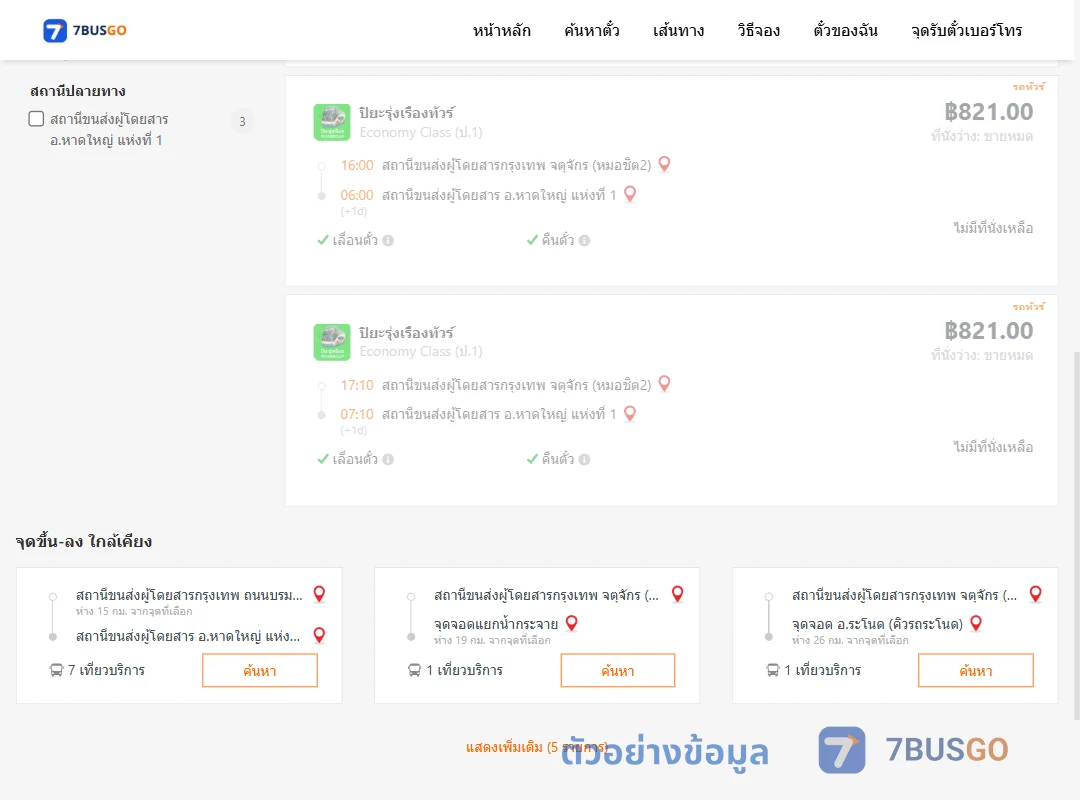Open the ค้นหาตั๋ว menu item

point(592,30)
